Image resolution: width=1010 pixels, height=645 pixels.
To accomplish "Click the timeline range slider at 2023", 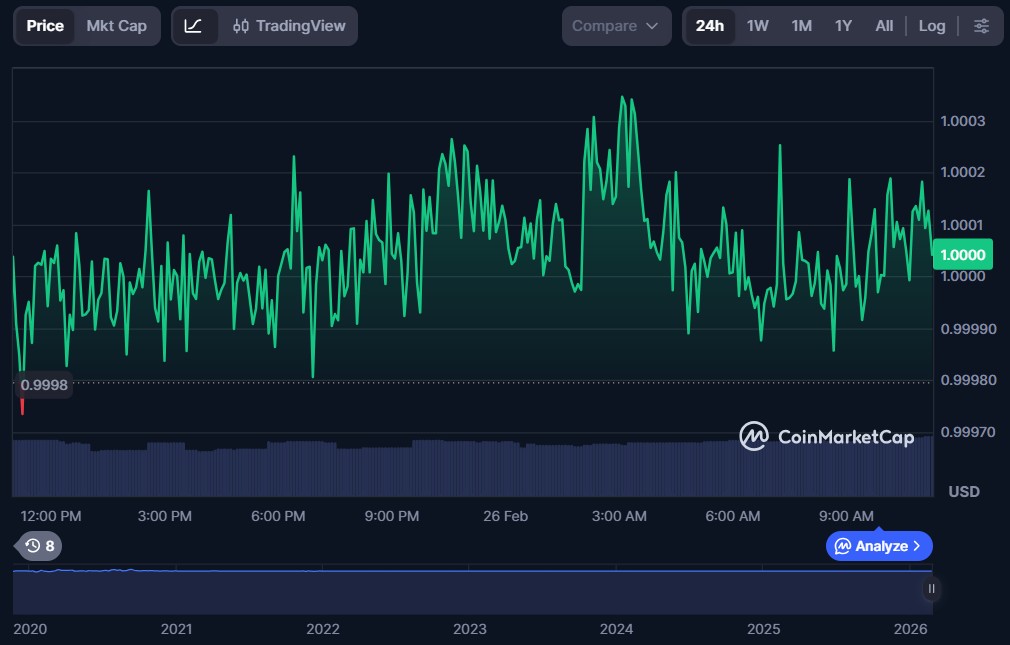I will (x=470, y=590).
